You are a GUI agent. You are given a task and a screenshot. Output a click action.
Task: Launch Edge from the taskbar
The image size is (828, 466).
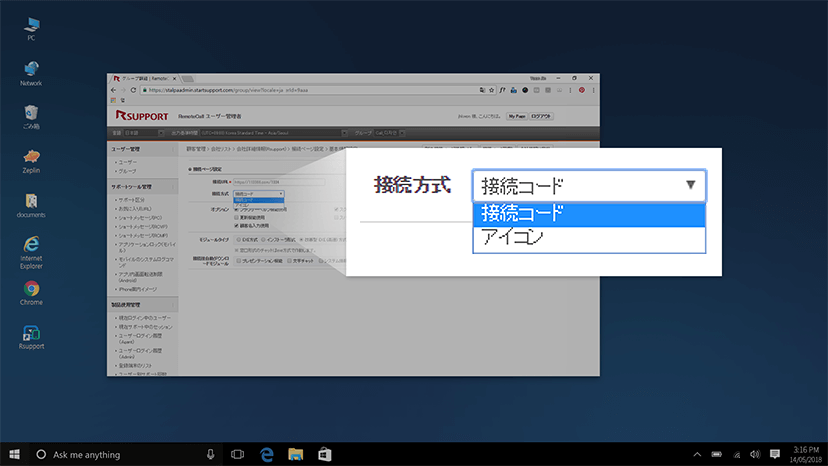coord(267,454)
